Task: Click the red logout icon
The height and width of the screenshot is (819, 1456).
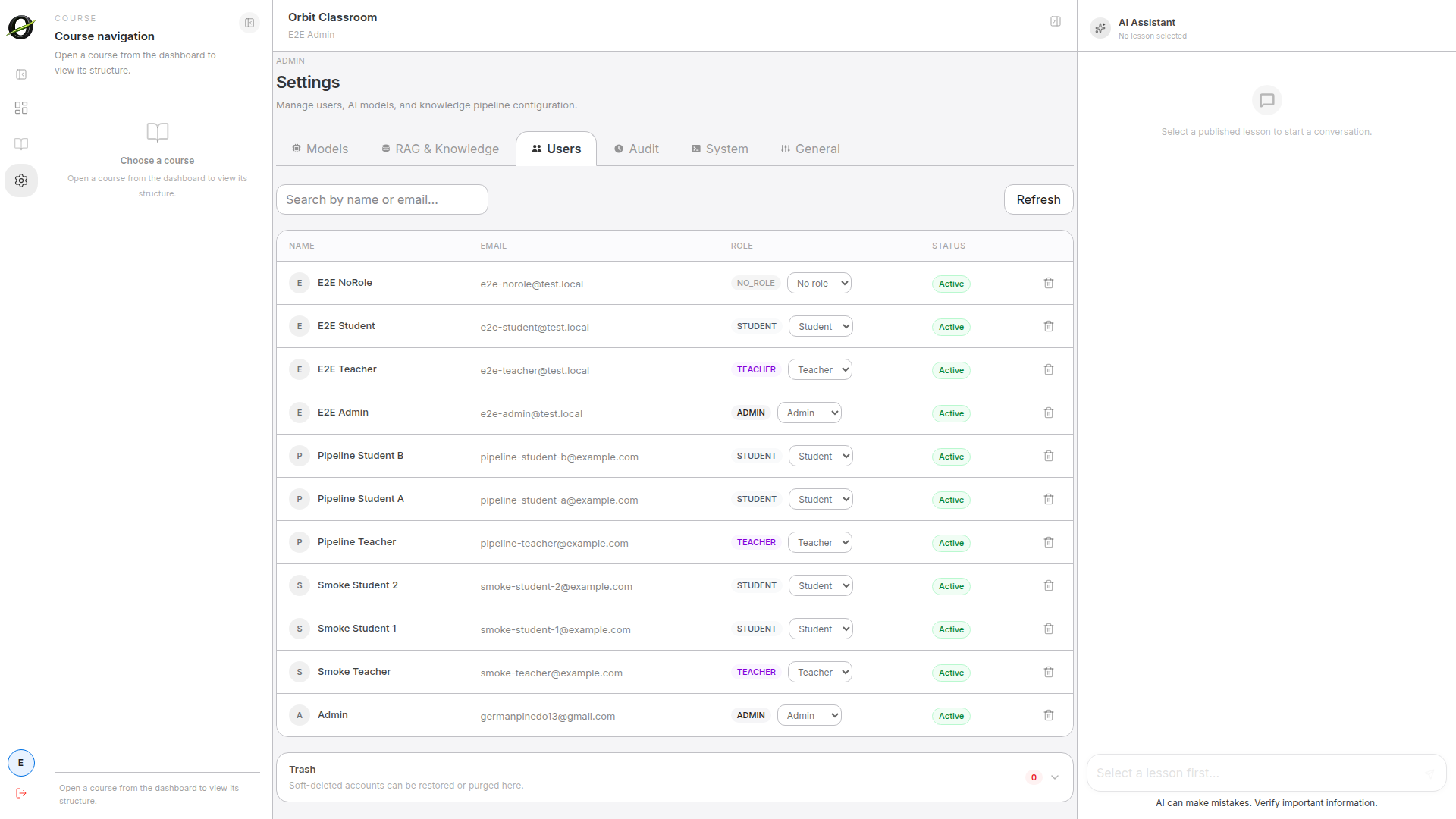Action: click(21, 793)
